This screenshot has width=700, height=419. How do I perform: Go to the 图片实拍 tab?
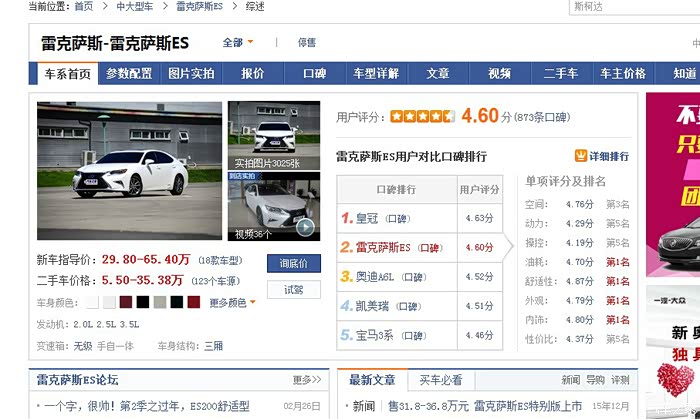(191, 74)
